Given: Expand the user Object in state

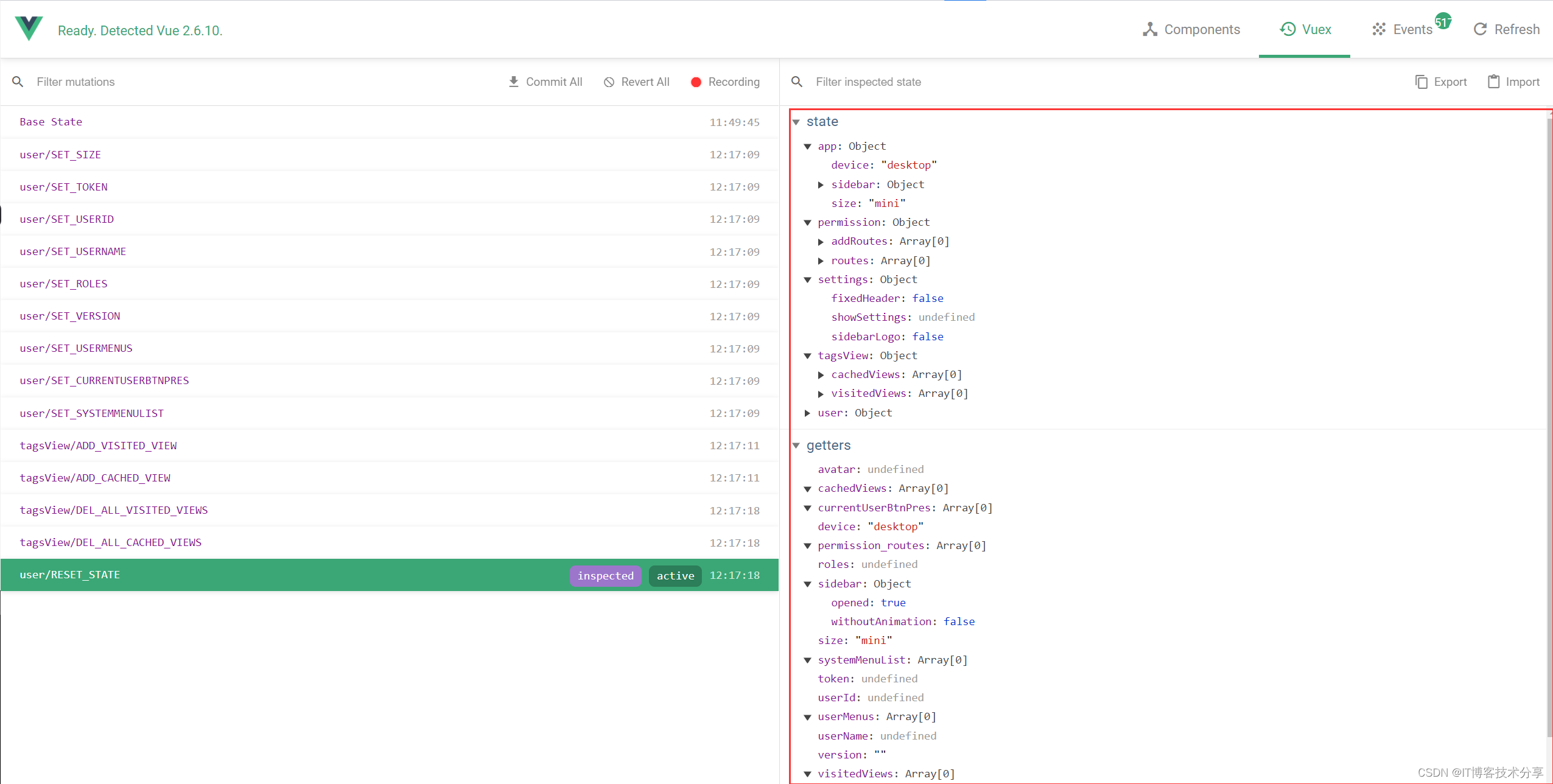Looking at the screenshot, I should pos(807,413).
